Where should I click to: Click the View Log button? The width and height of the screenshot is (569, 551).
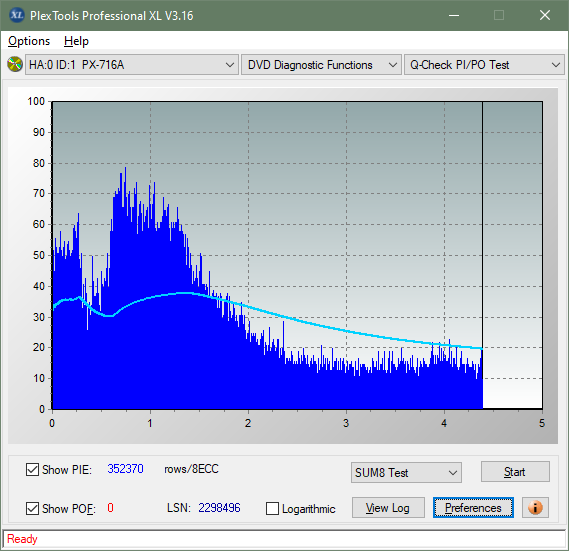click(388, 508)
